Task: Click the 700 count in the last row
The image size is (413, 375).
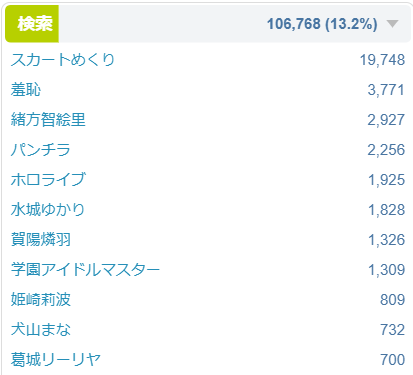Action: 393,360
